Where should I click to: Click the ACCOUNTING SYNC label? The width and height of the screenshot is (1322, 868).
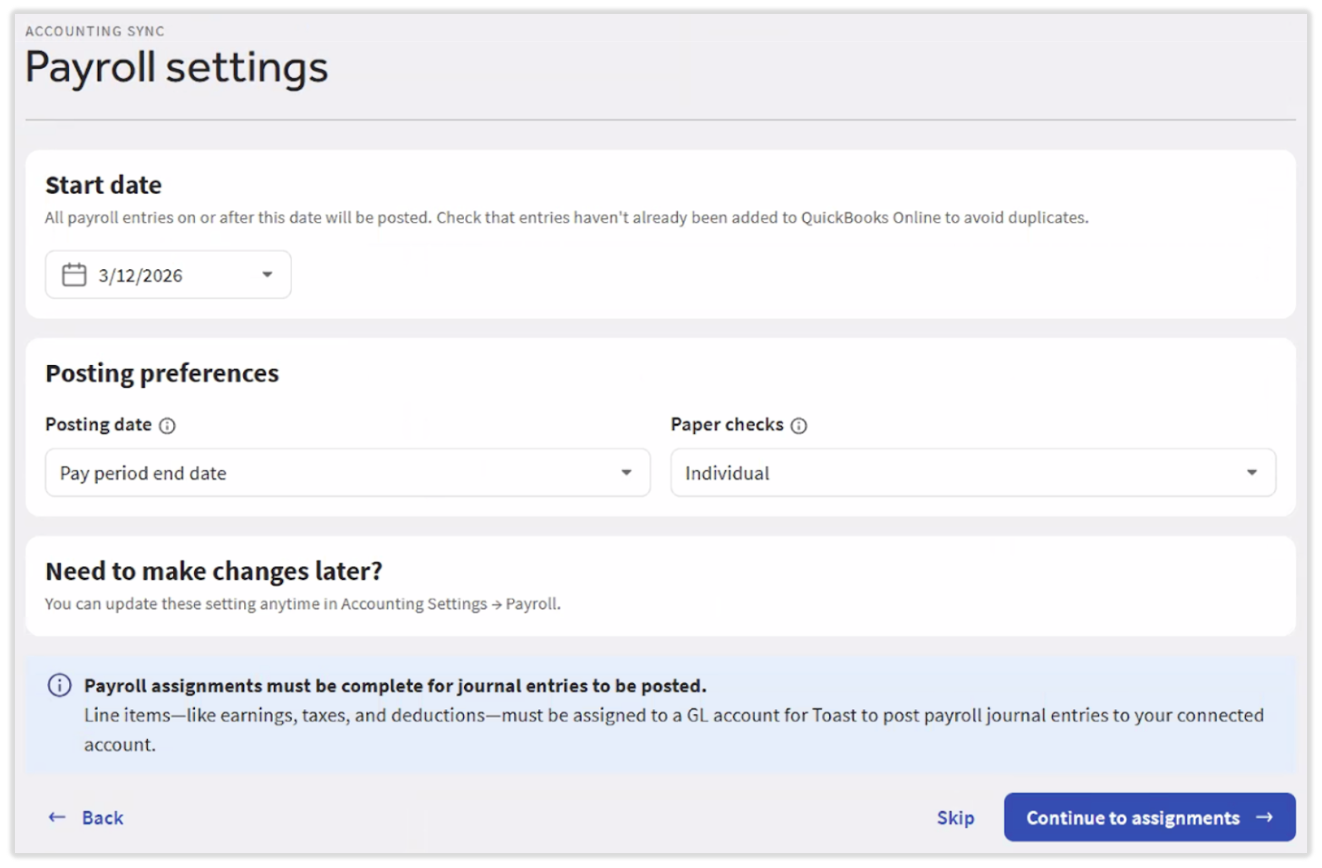[x=95, y=32]
